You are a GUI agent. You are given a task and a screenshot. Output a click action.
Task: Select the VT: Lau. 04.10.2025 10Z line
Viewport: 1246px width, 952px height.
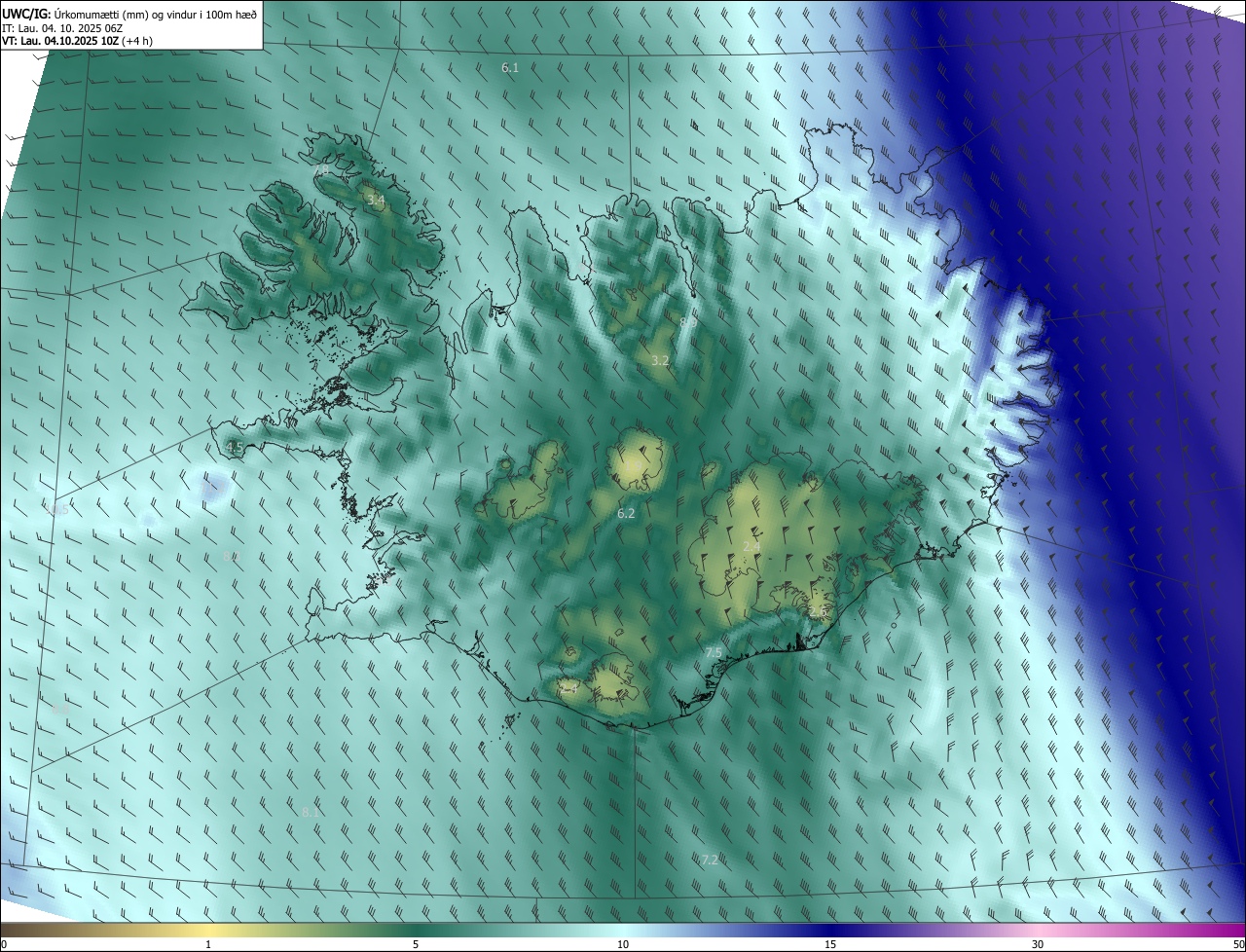tap(77, 41)
